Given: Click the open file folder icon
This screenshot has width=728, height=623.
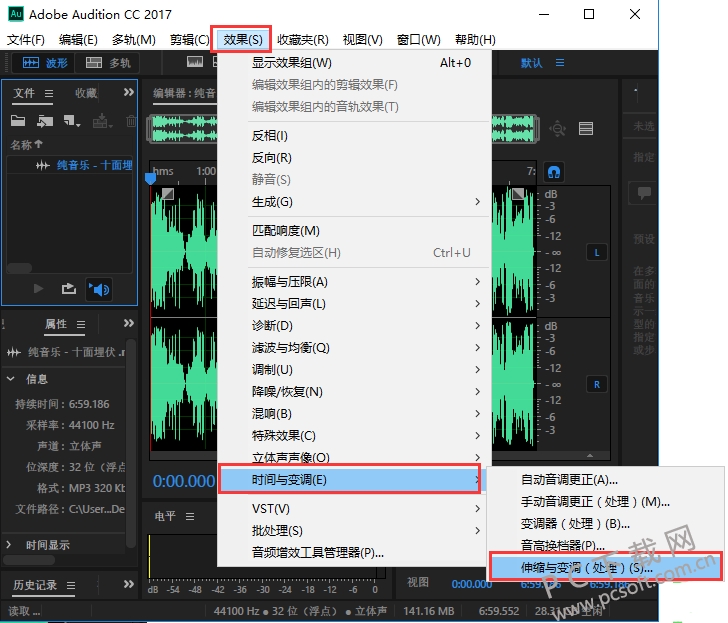Looking at the screenshot, I should tap(18, 121).
